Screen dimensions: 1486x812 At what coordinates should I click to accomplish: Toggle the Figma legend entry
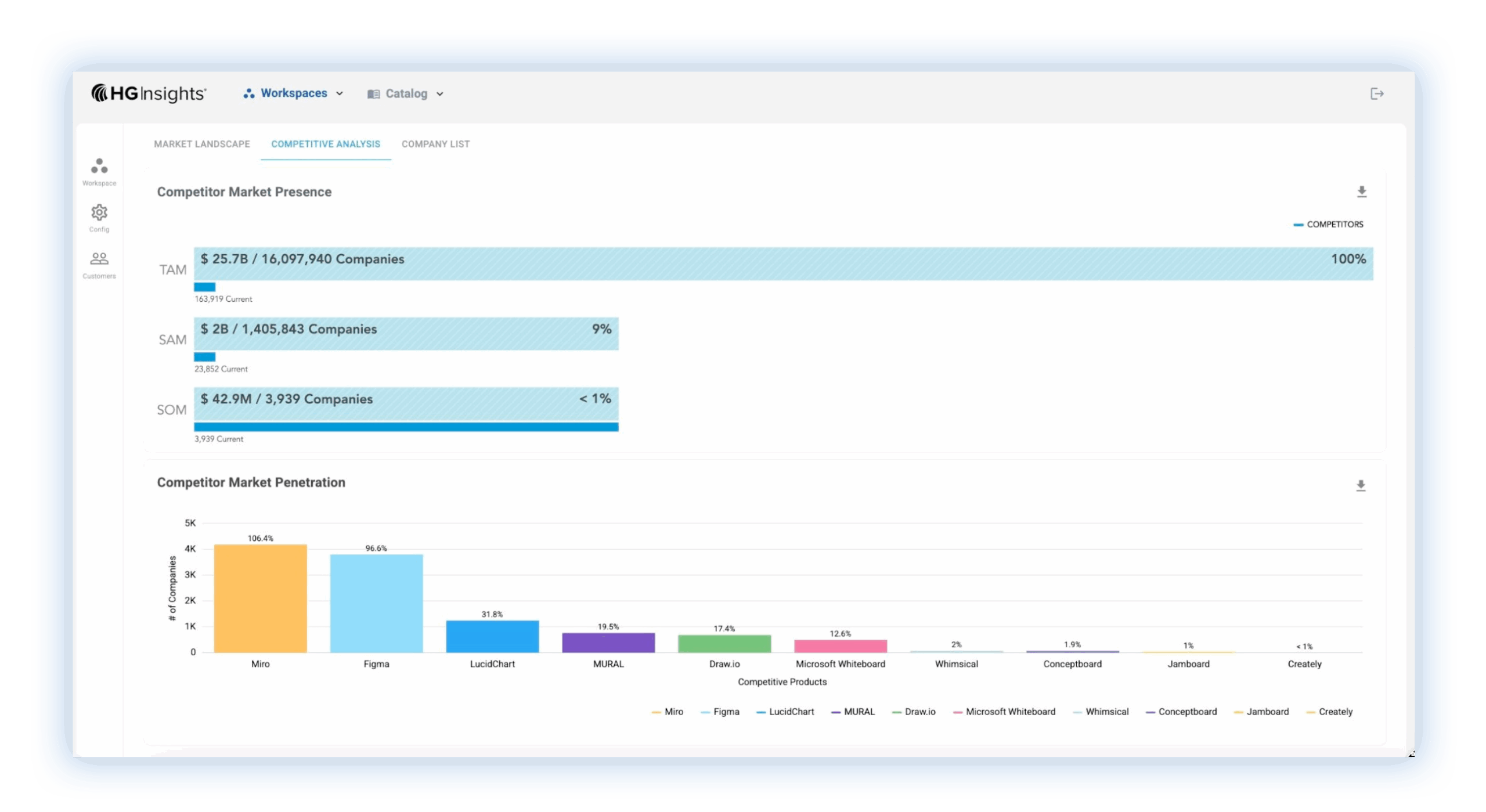(720, 712)
